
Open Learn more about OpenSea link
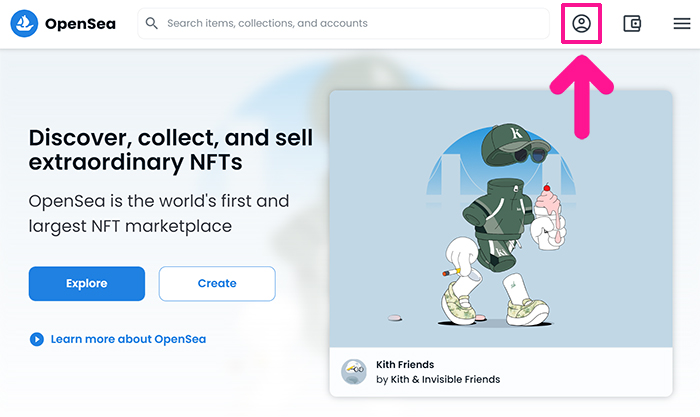coord(128,339)
